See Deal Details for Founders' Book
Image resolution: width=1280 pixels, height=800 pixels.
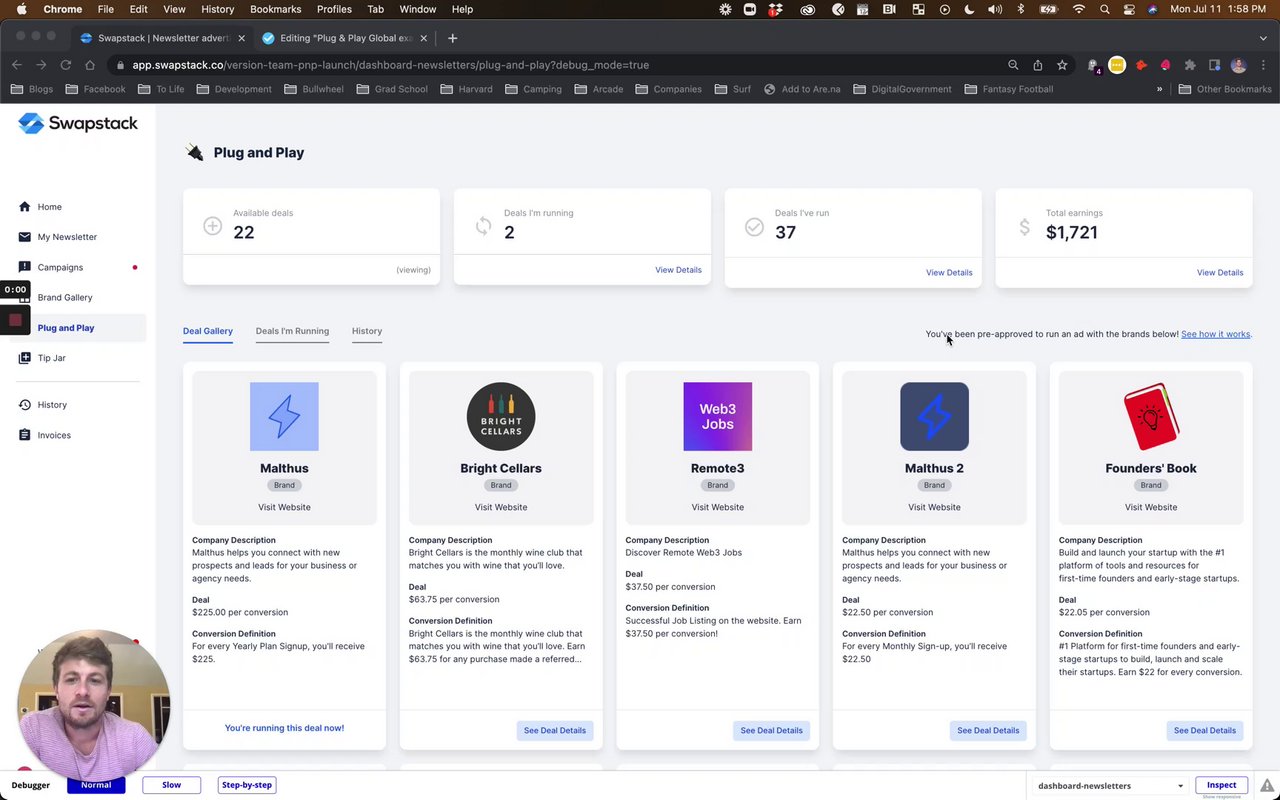1205,730
